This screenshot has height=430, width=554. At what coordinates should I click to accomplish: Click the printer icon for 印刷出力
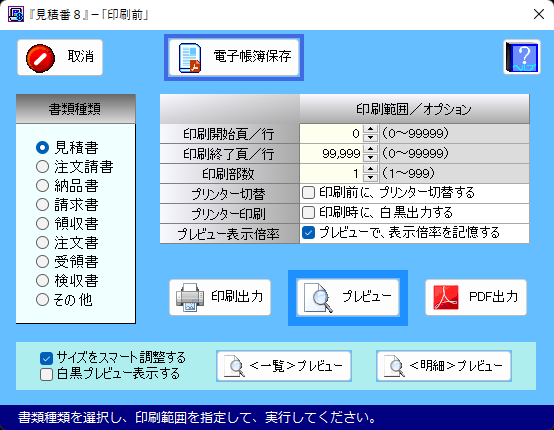[190, 298]
